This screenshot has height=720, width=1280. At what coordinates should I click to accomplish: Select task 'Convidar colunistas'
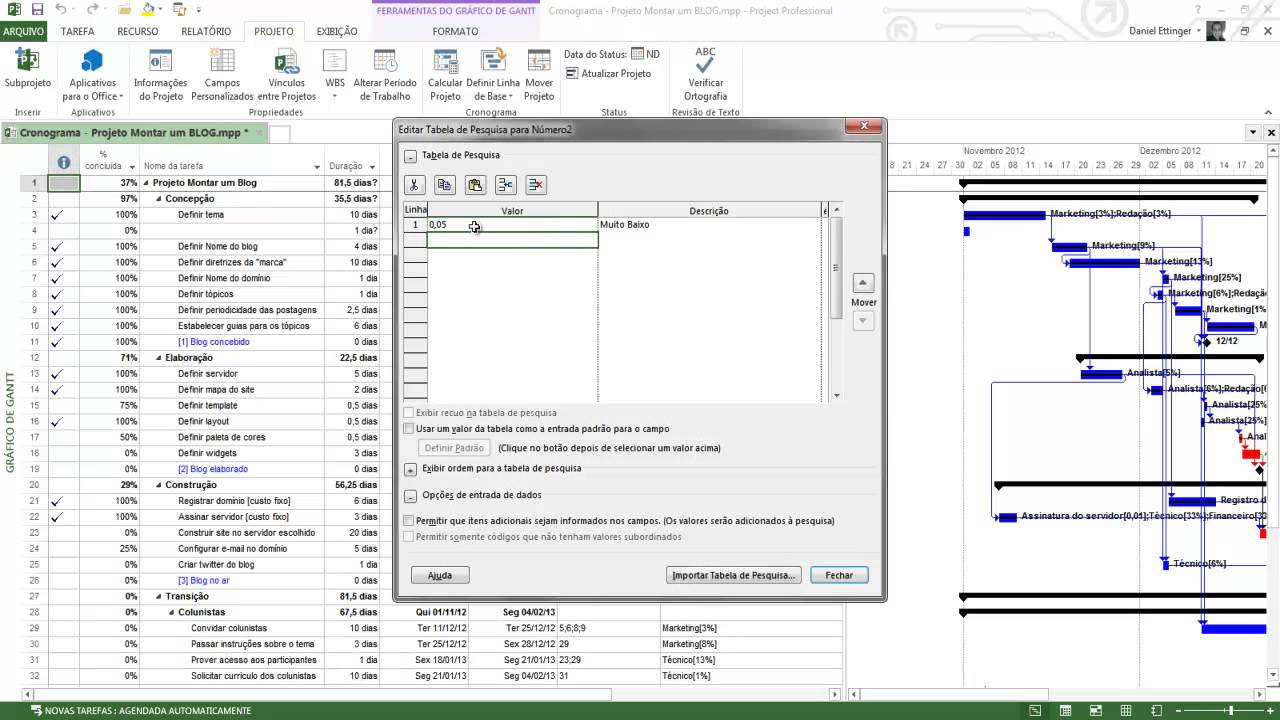point(229,628)
